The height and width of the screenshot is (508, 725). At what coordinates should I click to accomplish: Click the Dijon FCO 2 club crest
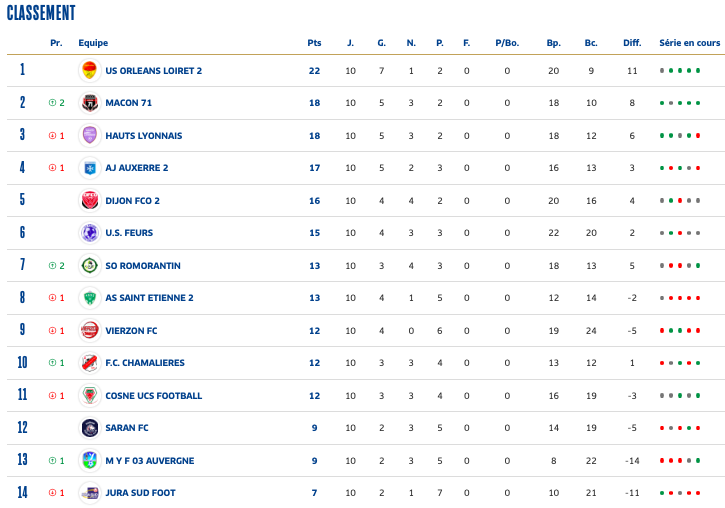point(89,201)
